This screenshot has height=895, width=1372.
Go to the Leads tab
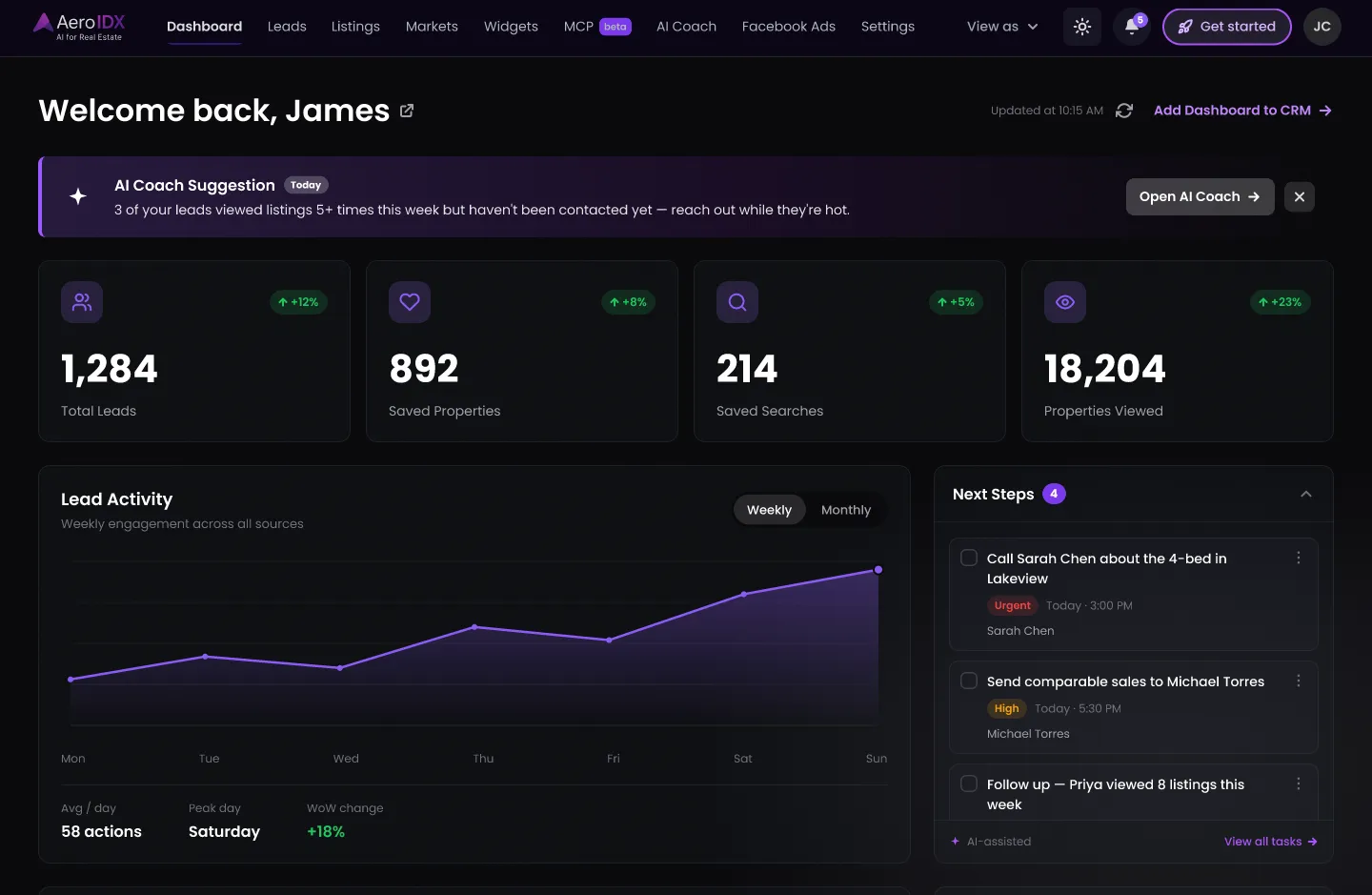[287, 27]
